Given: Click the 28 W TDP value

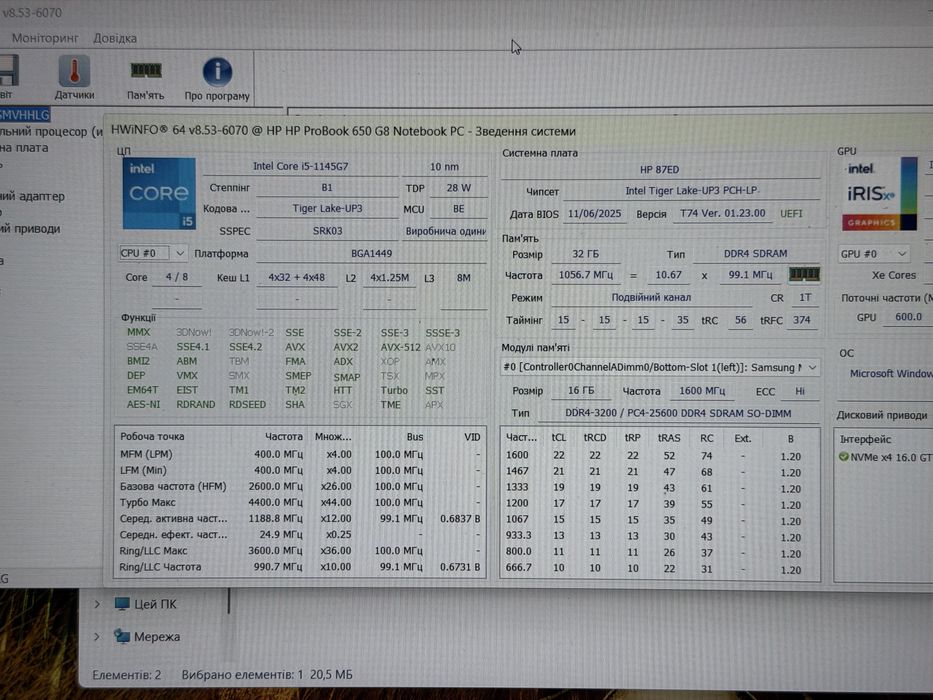Looking at the screenshot, I should click(x=459, y=188).
